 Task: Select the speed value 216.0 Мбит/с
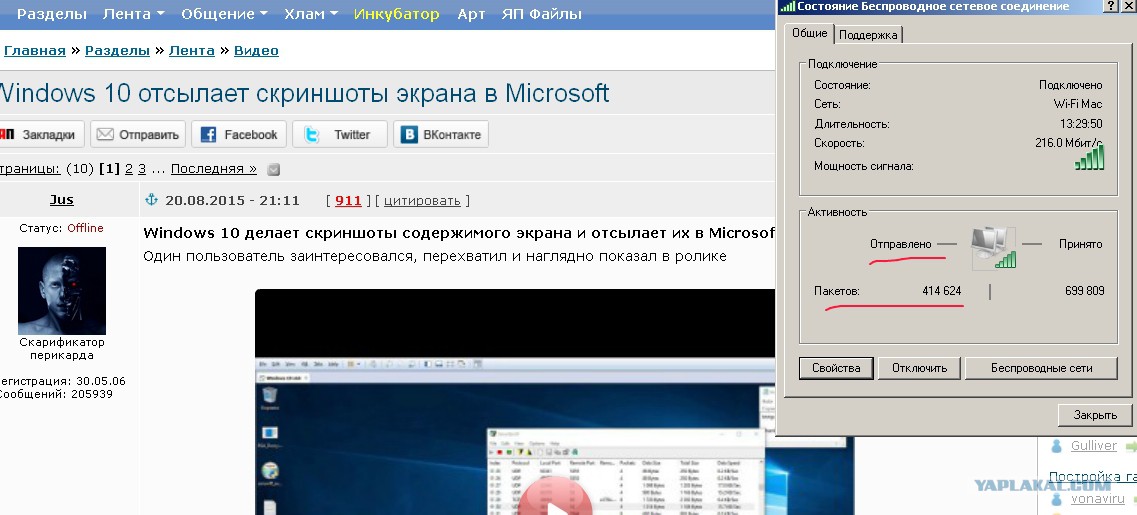pos(1069,143)
